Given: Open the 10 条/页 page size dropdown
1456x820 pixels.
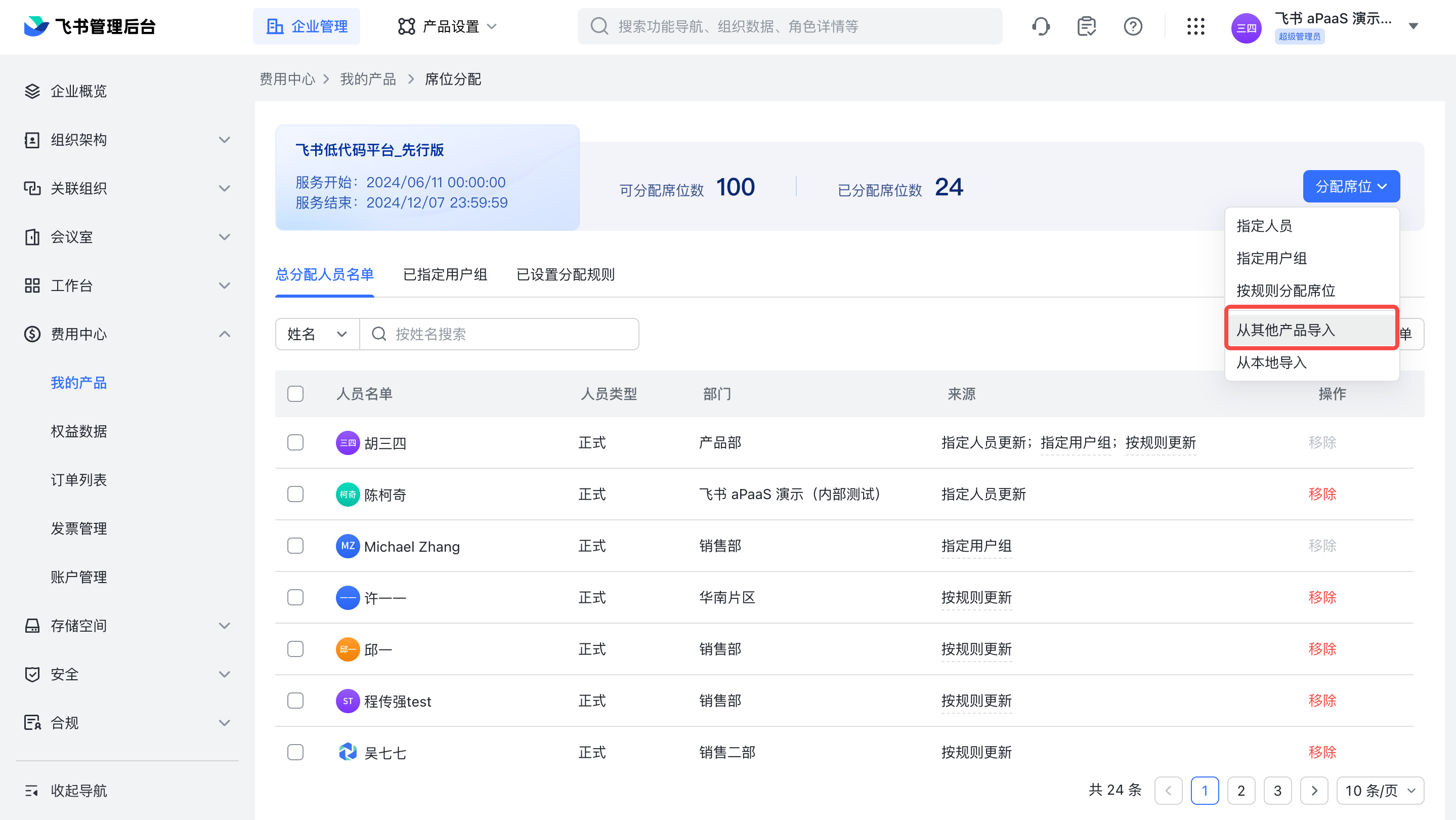Looking at the screenshot, I should (1380, 791).
